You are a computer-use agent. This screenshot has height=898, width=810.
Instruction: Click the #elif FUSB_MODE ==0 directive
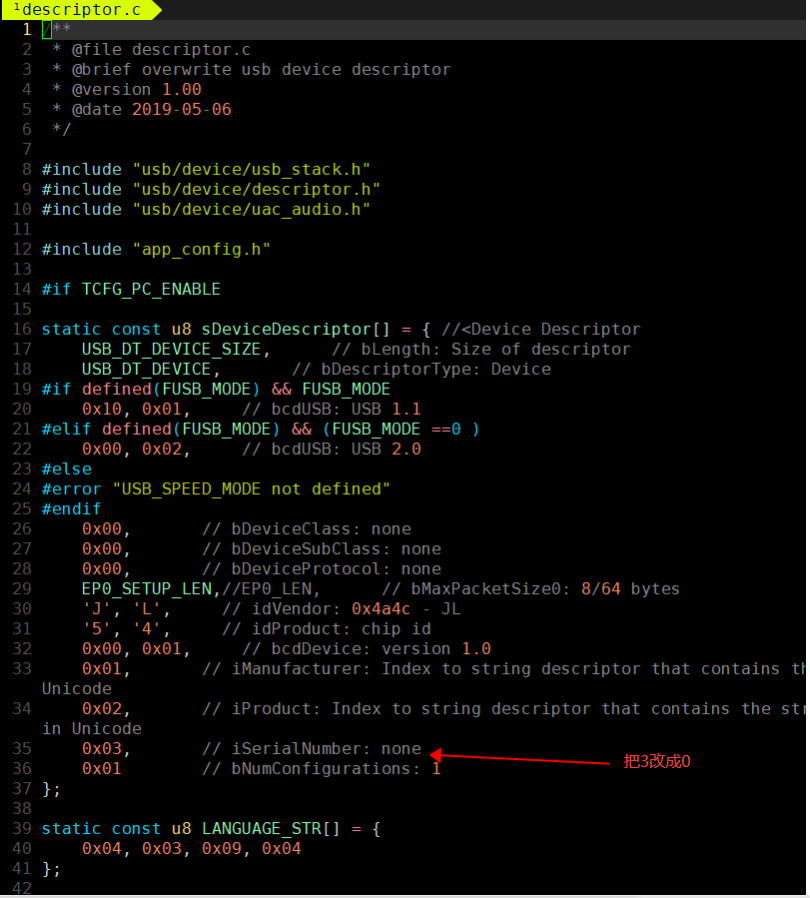tap(261, 429)
